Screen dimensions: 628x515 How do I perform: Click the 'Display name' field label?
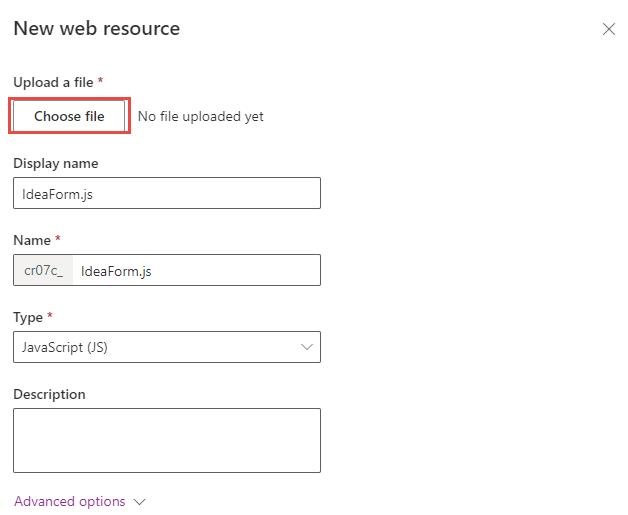tap(56, 163)
